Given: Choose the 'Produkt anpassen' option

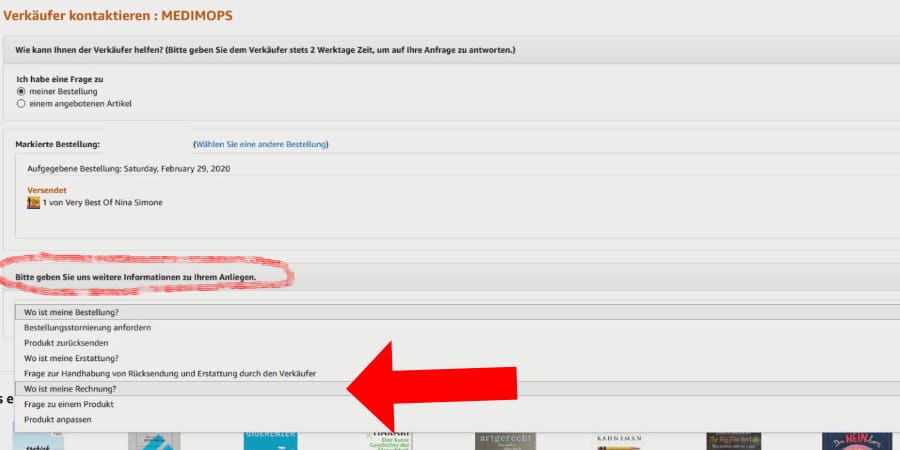Looking at the screenshot, I should pyautogui.click(x=57, y=419).
